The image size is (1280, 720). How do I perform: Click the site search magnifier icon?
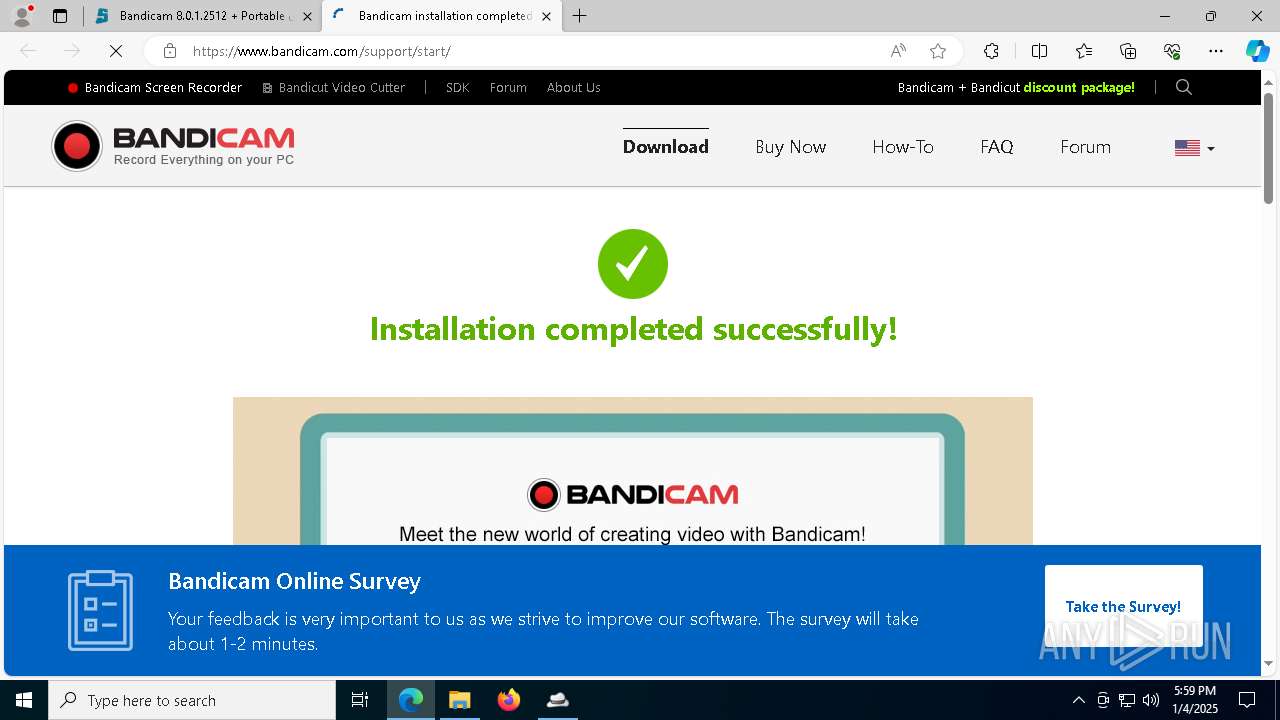1184,87
